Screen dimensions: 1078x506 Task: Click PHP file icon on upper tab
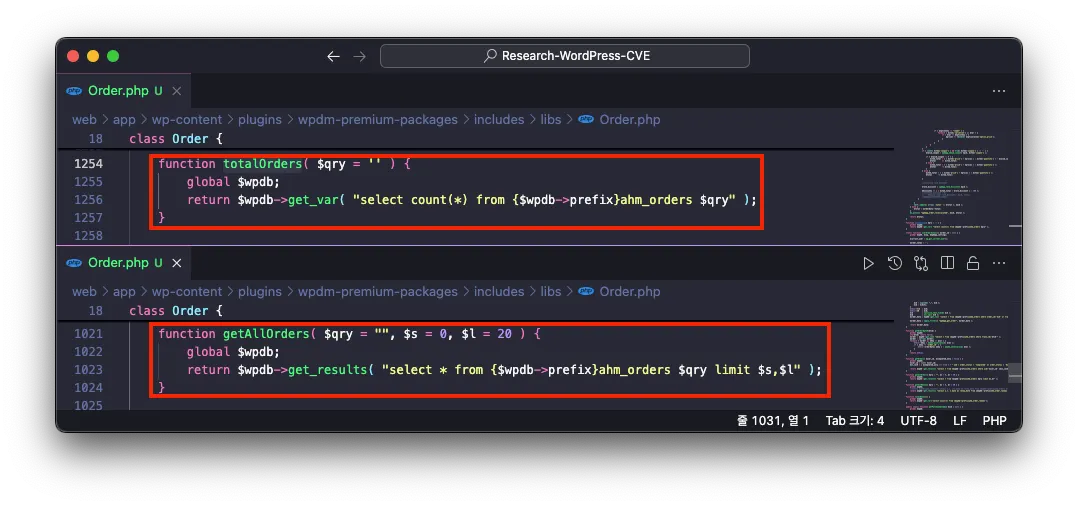[74, 91]
